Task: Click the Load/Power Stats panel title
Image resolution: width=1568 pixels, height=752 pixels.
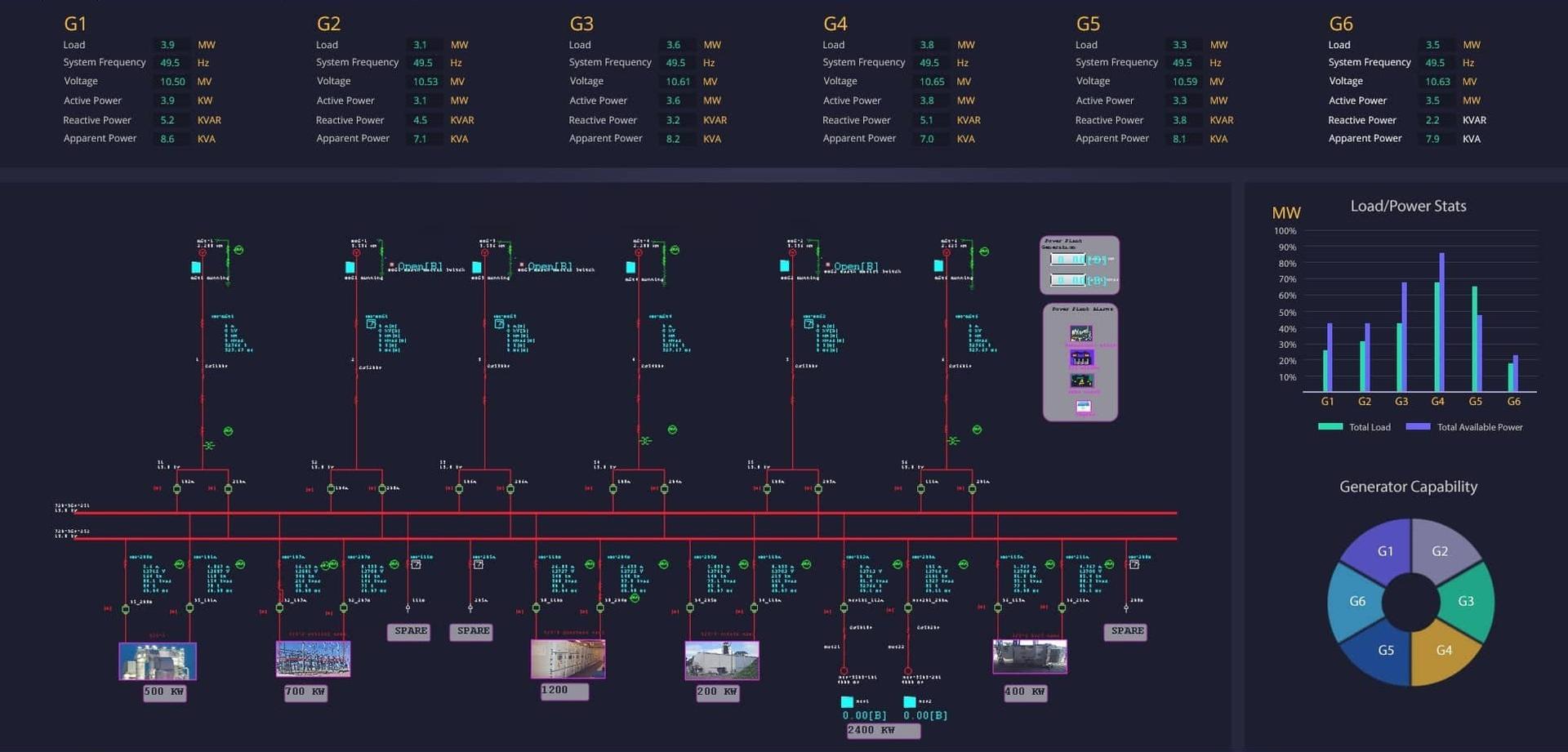Action: click(1408, 206)
